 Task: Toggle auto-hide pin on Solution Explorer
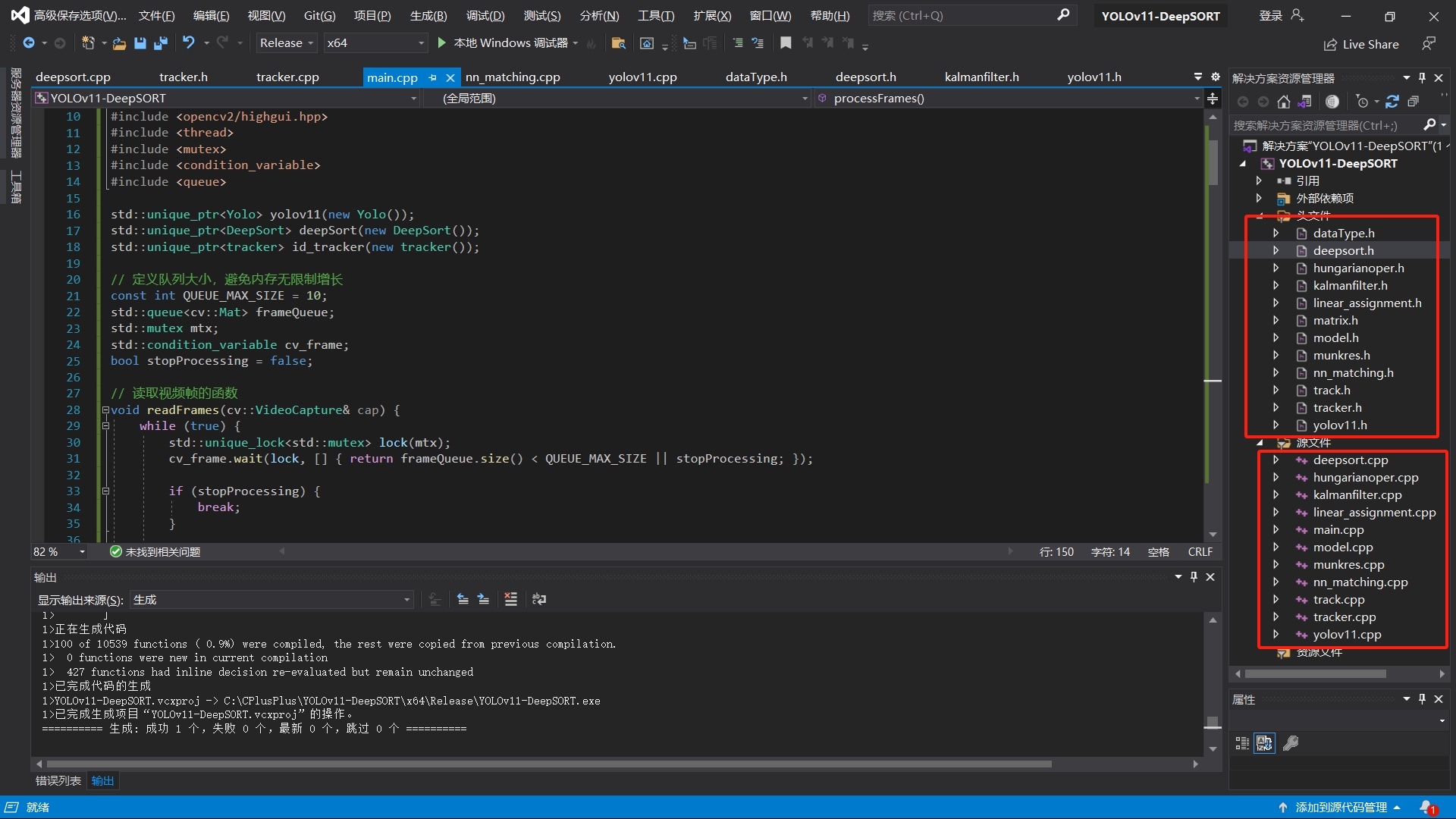click(1422, 78)
